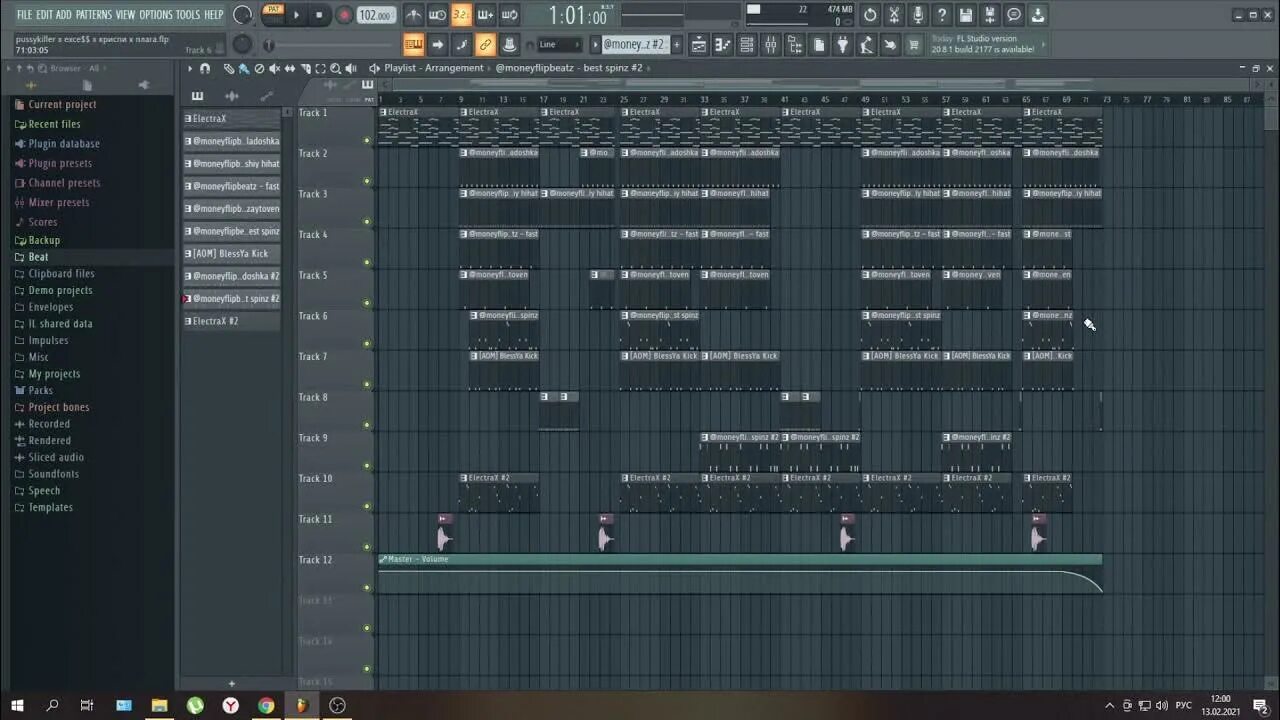1280x720 pixels.
Task: Open the EDIT menu
Action: pyautogui.click(x=44, y=15)
